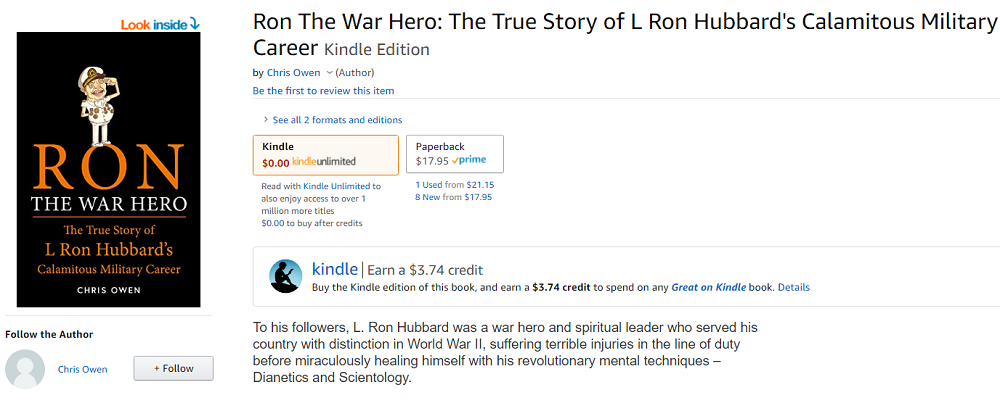
Task: Open the Great on Kindle link
Action: (709, 287)
